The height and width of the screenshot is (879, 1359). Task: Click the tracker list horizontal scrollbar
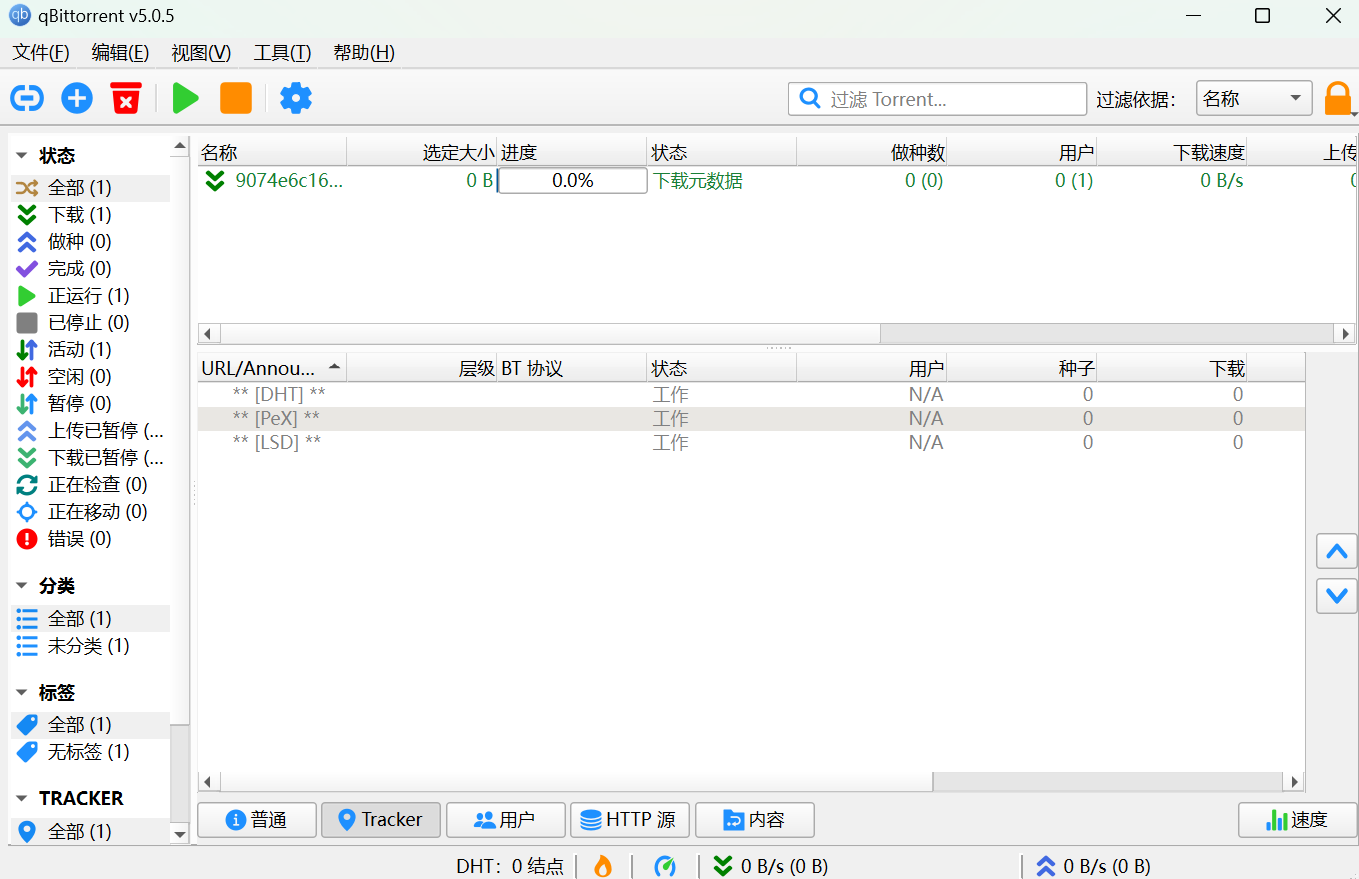[751, 782]
